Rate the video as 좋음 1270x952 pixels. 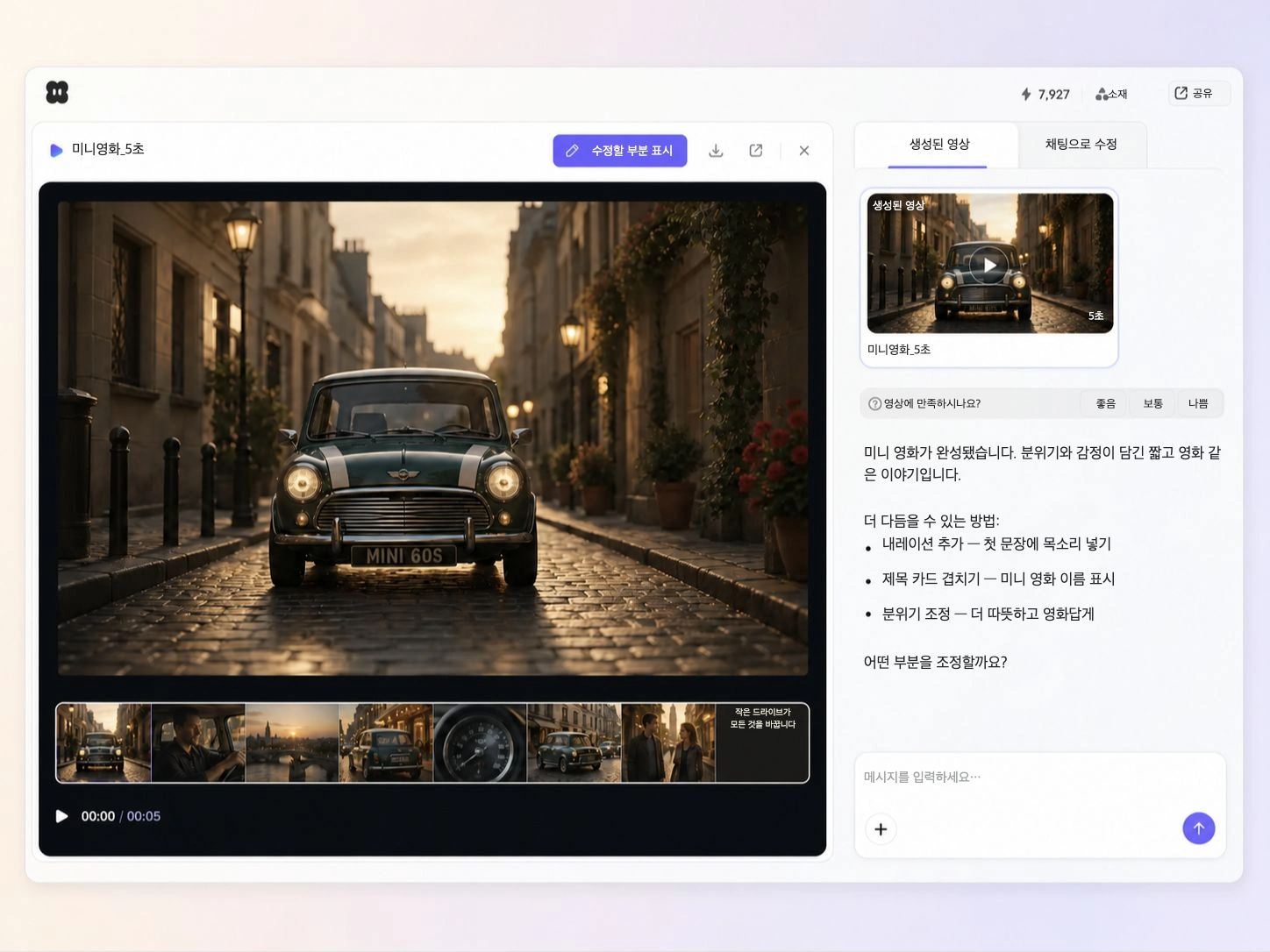(1105, 403)
